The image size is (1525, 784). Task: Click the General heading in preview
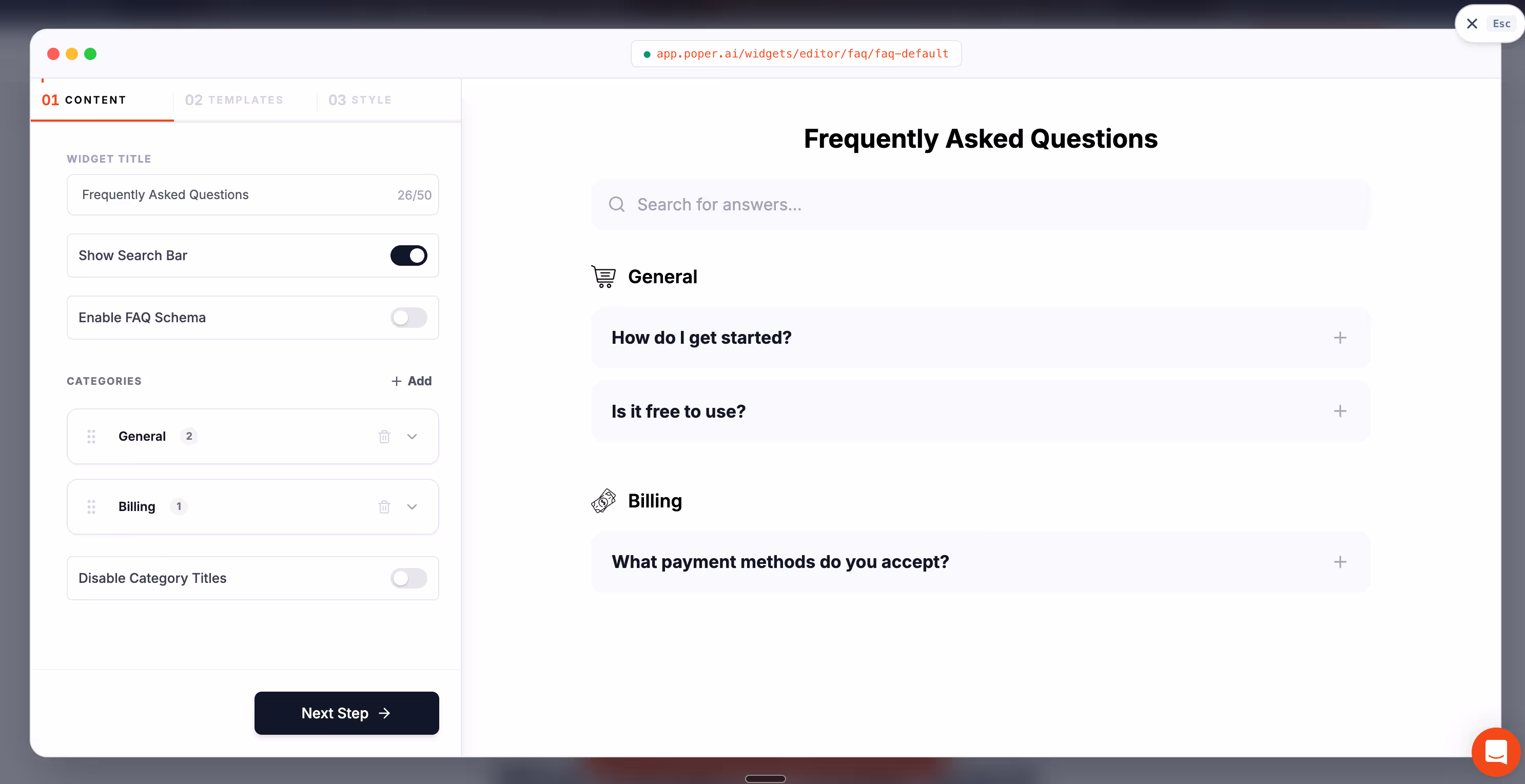pos(662,277)
